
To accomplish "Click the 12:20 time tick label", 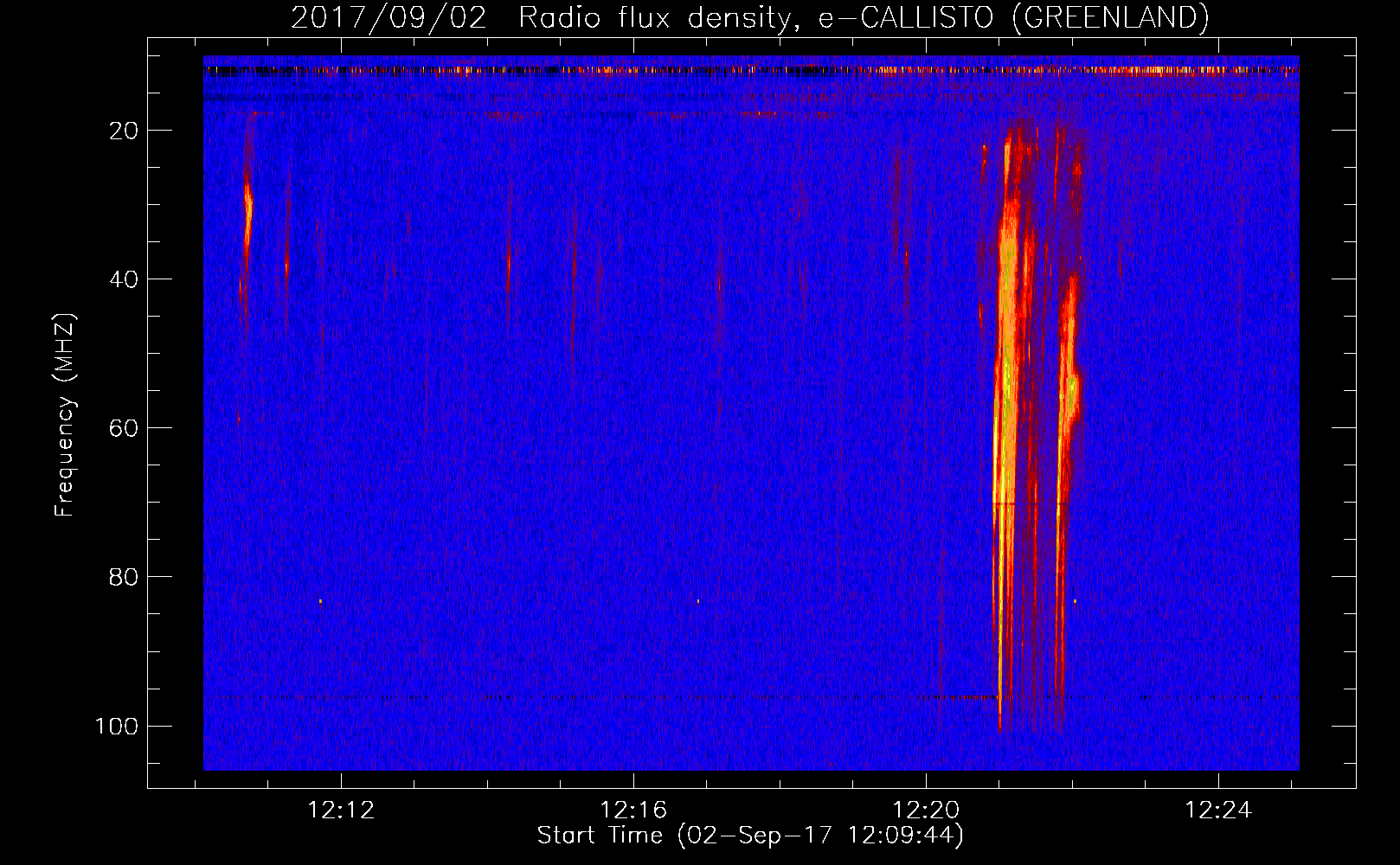I will click(x=926, y=811).
